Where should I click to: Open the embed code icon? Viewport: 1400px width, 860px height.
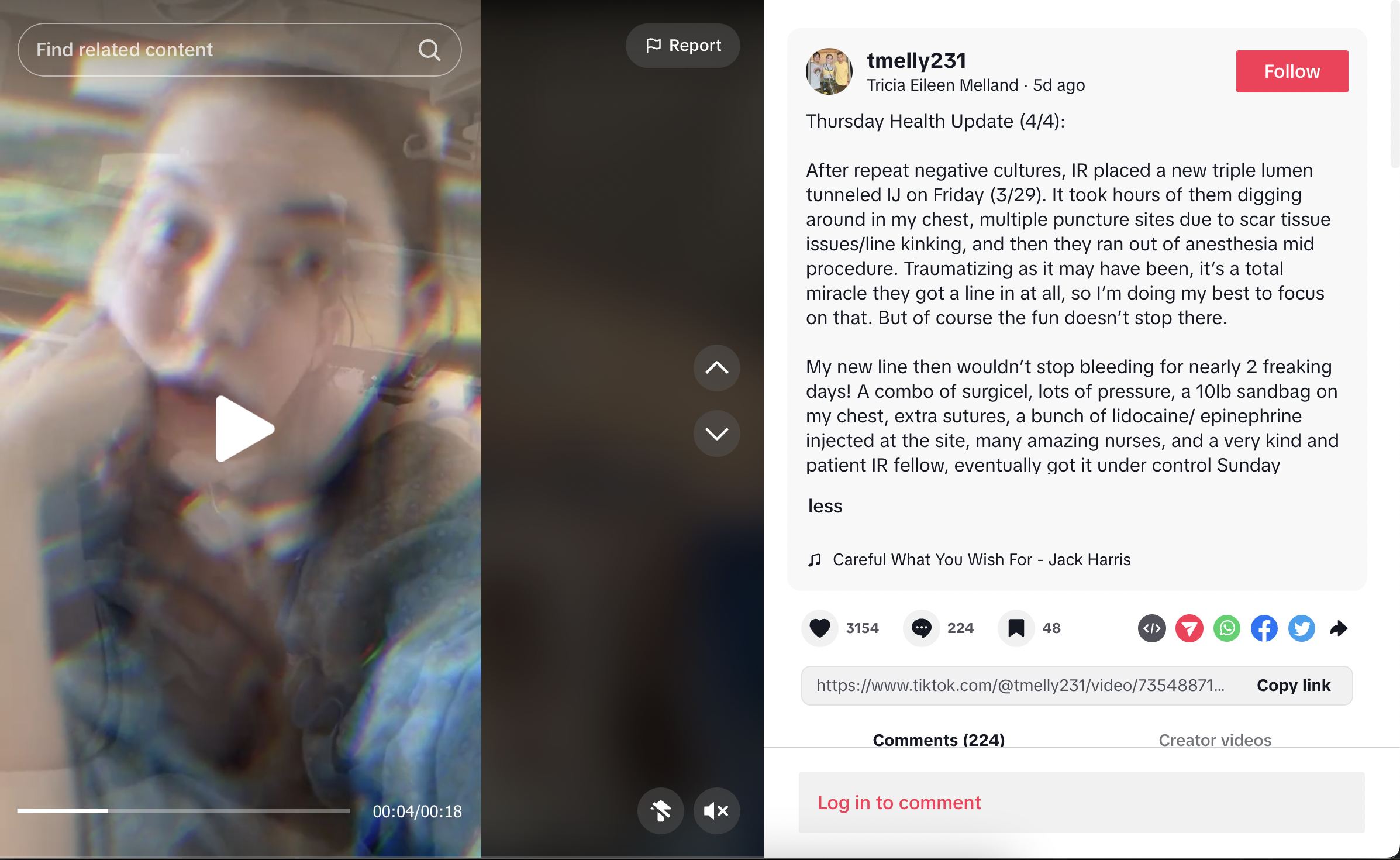click(x=1152, y=629)
